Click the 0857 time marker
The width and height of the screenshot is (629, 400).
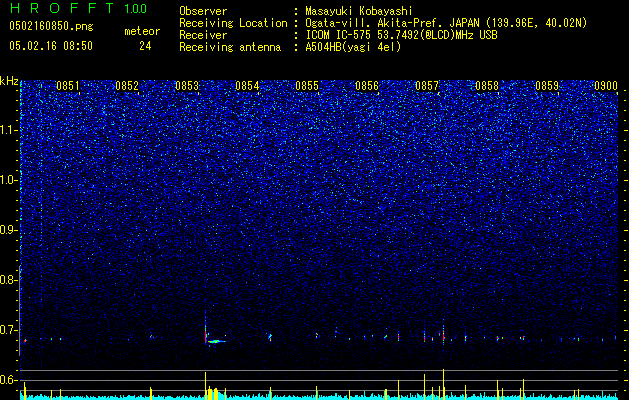point(427,86)
